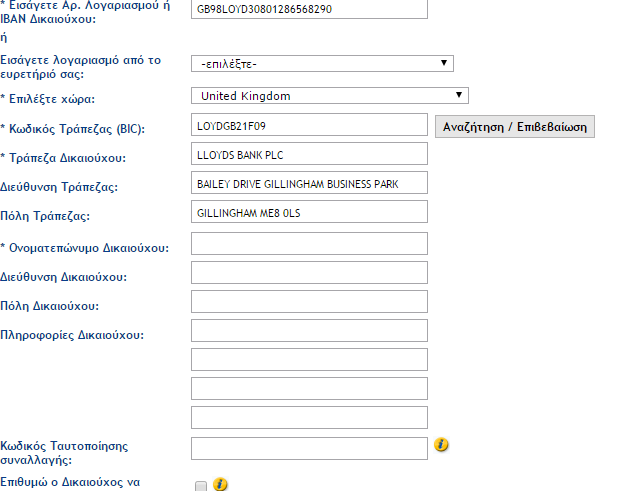
Task: Click the beneficiary IBAN account number field
Action: click(309, 9)
